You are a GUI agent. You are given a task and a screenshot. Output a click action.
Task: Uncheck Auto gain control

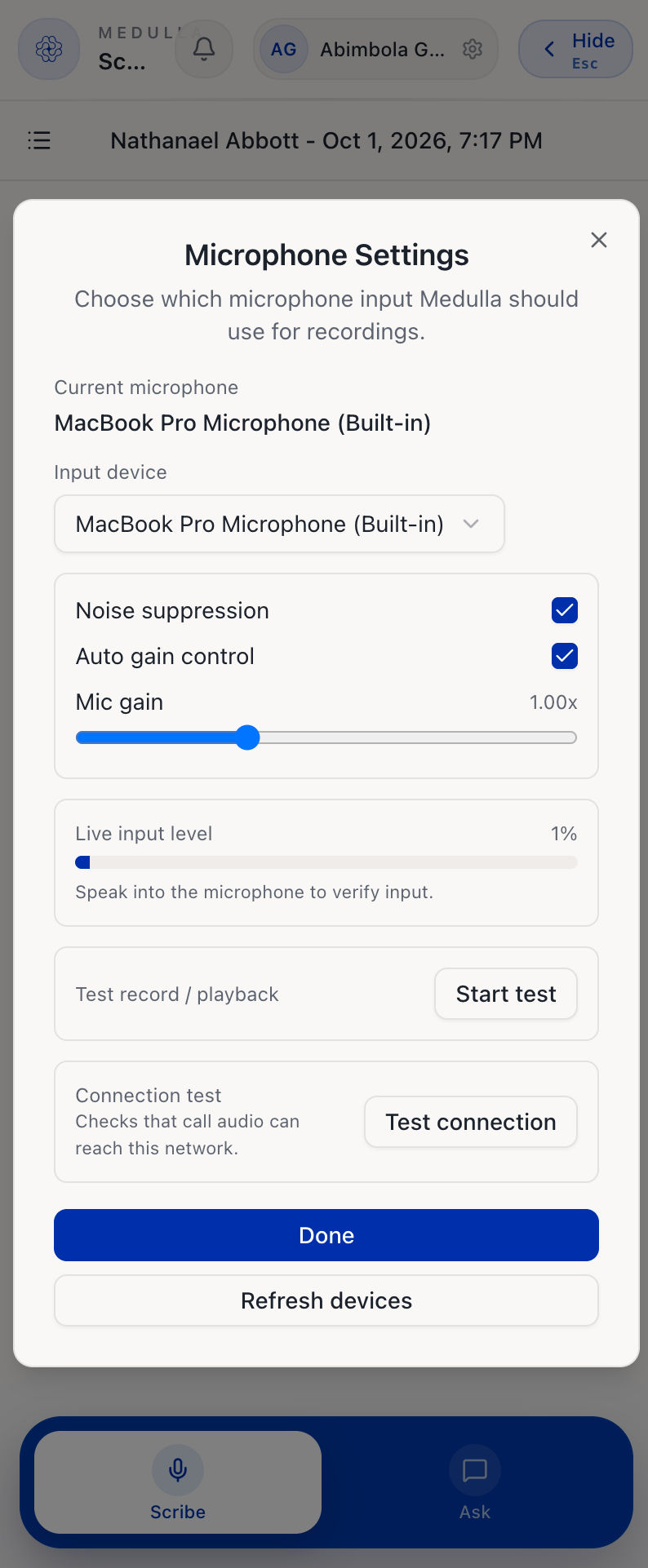pyautogui.click(x=565, y=656)
